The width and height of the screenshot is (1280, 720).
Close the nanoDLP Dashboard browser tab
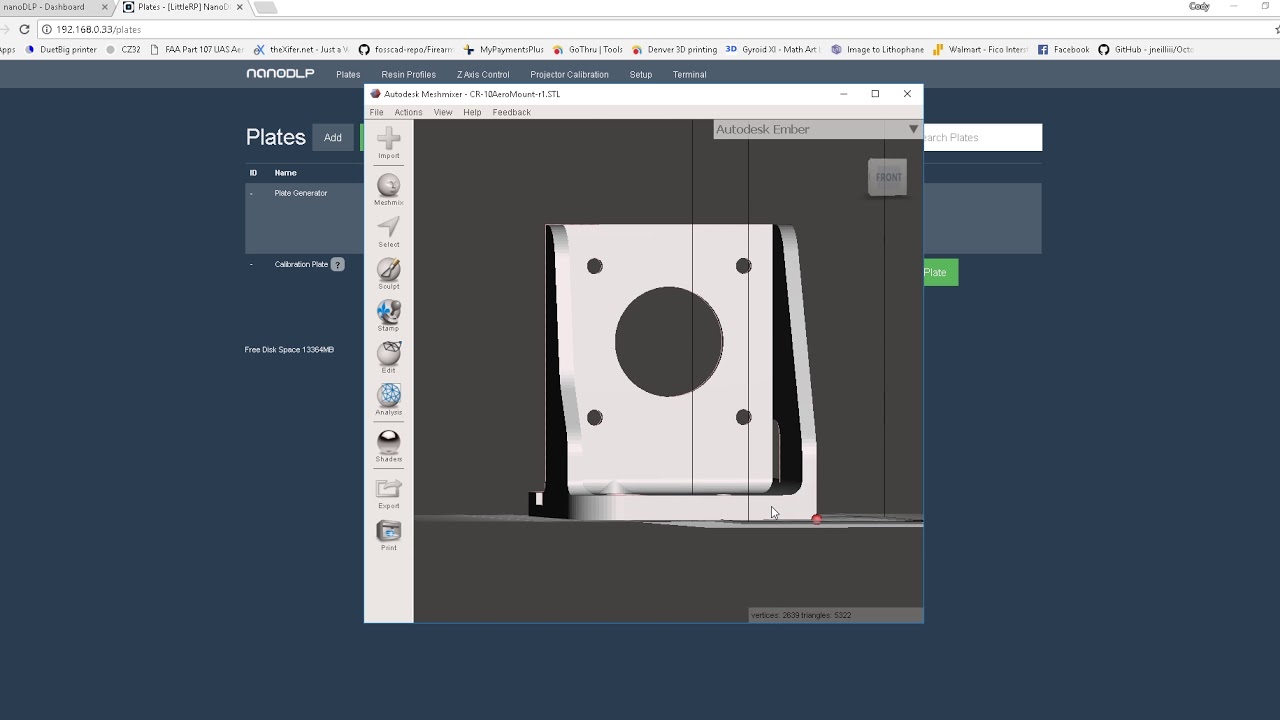click(104, 7)
